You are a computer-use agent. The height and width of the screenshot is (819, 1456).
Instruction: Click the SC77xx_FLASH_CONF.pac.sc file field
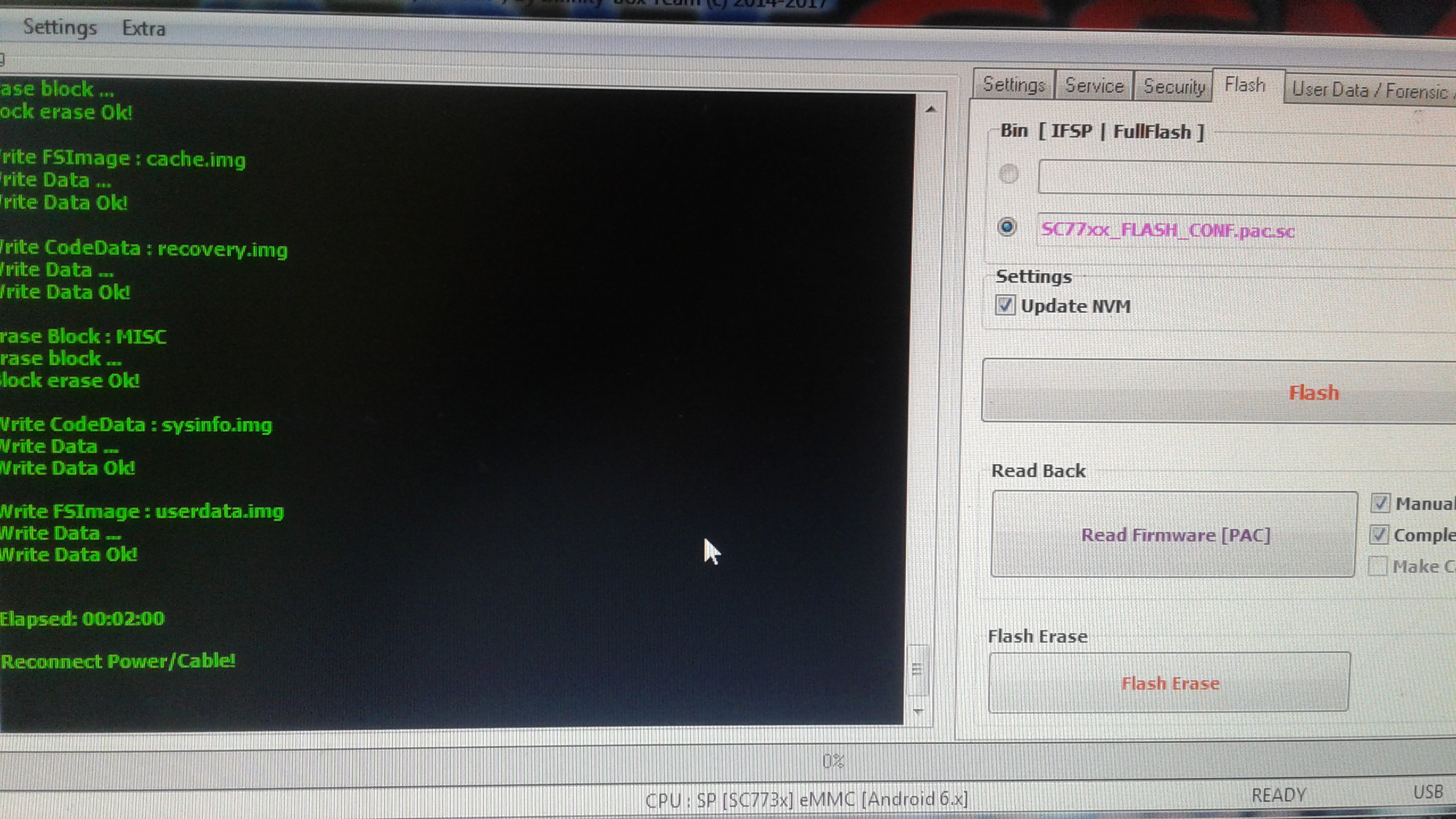(x=1246, y=230)
